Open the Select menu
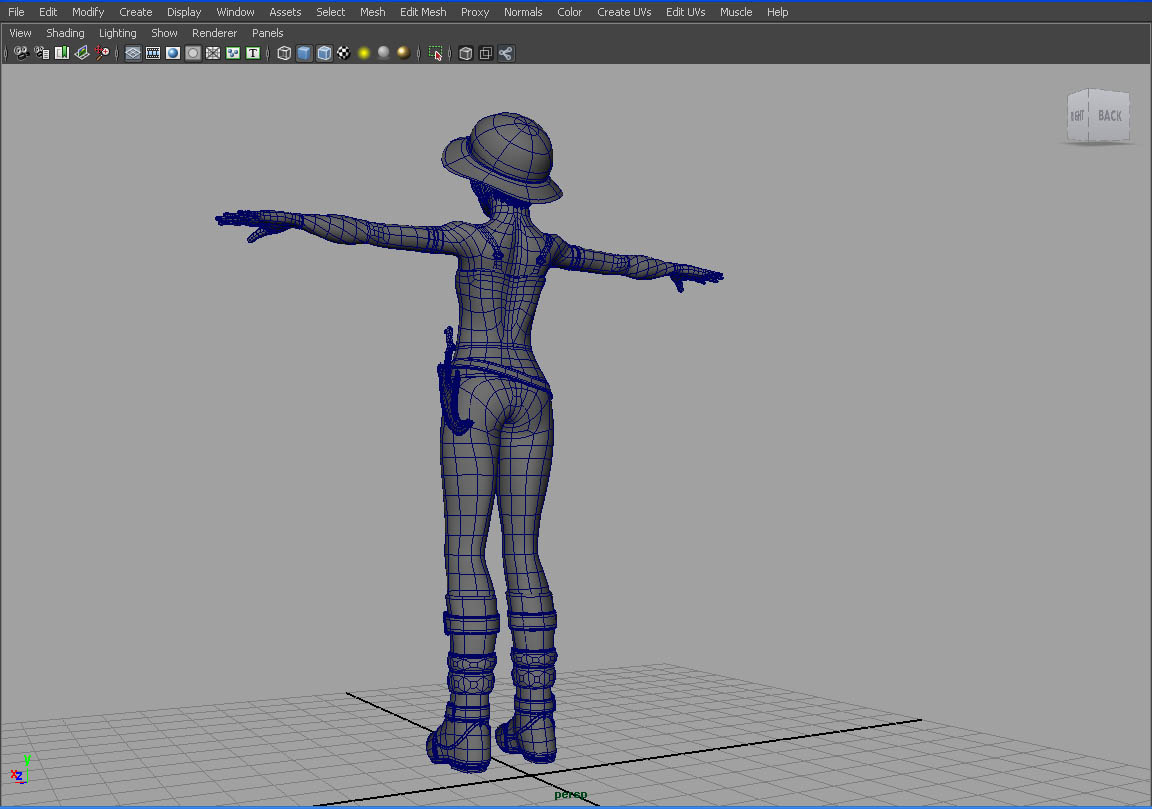The height and width of the screenshot is (809, 1152). pyautogui.click(x=331, y=12)
